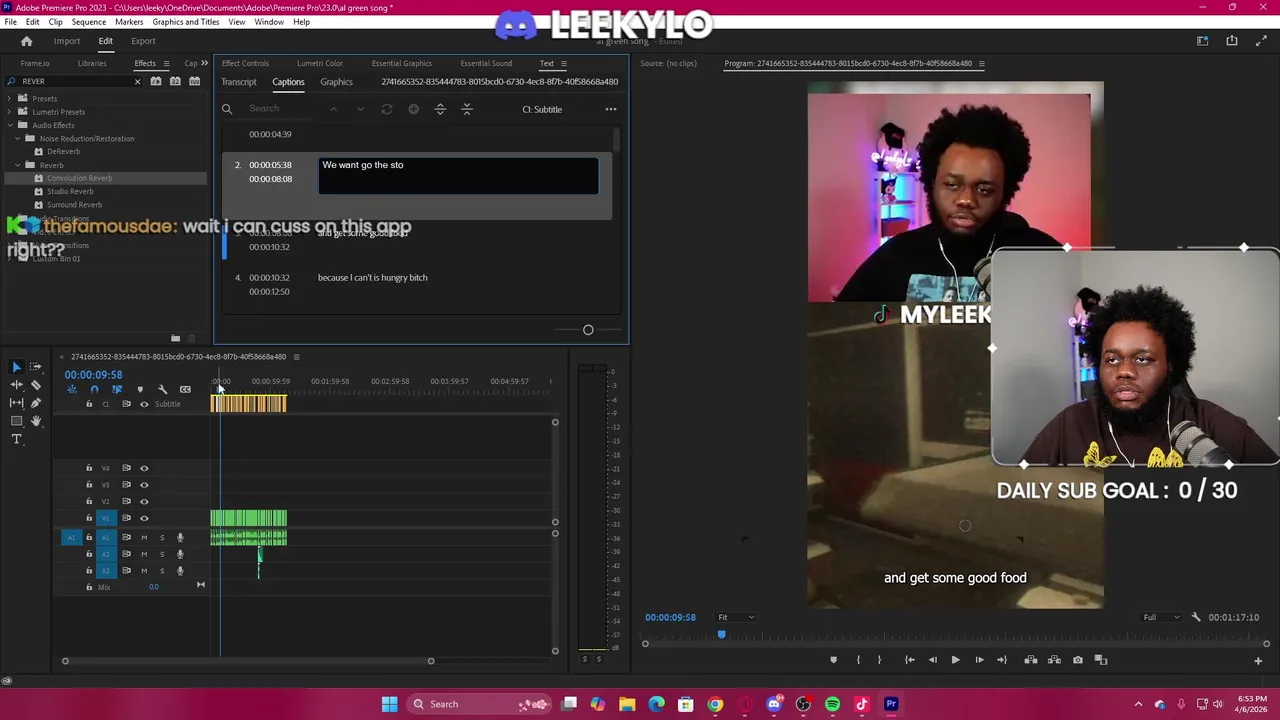Click the Home icon in header
The image size is (1280, 720).
[x=27, y=41]
